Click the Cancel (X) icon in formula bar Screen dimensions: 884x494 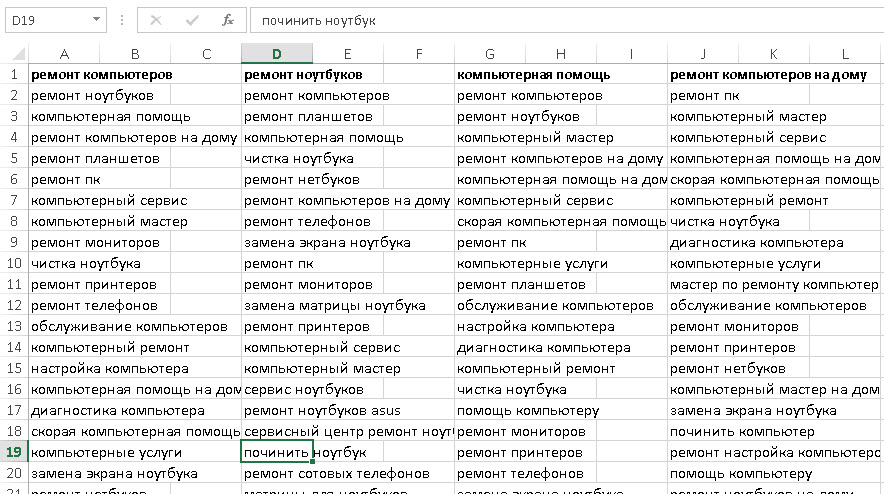point(156,20)
